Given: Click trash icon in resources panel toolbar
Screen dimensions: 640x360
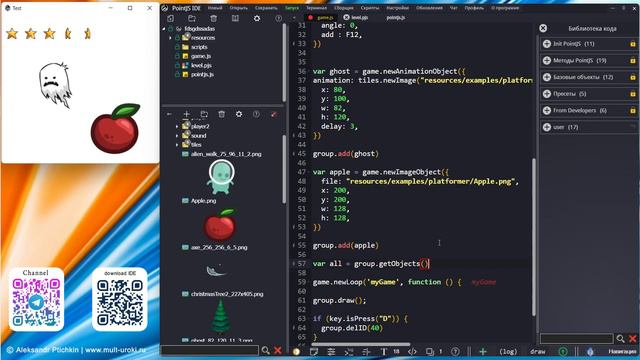Looking at the screenshot, I should point(222,114).
